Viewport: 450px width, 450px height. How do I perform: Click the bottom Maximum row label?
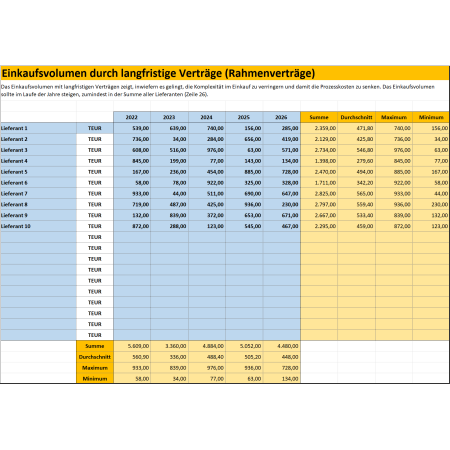tap(95, 368)
